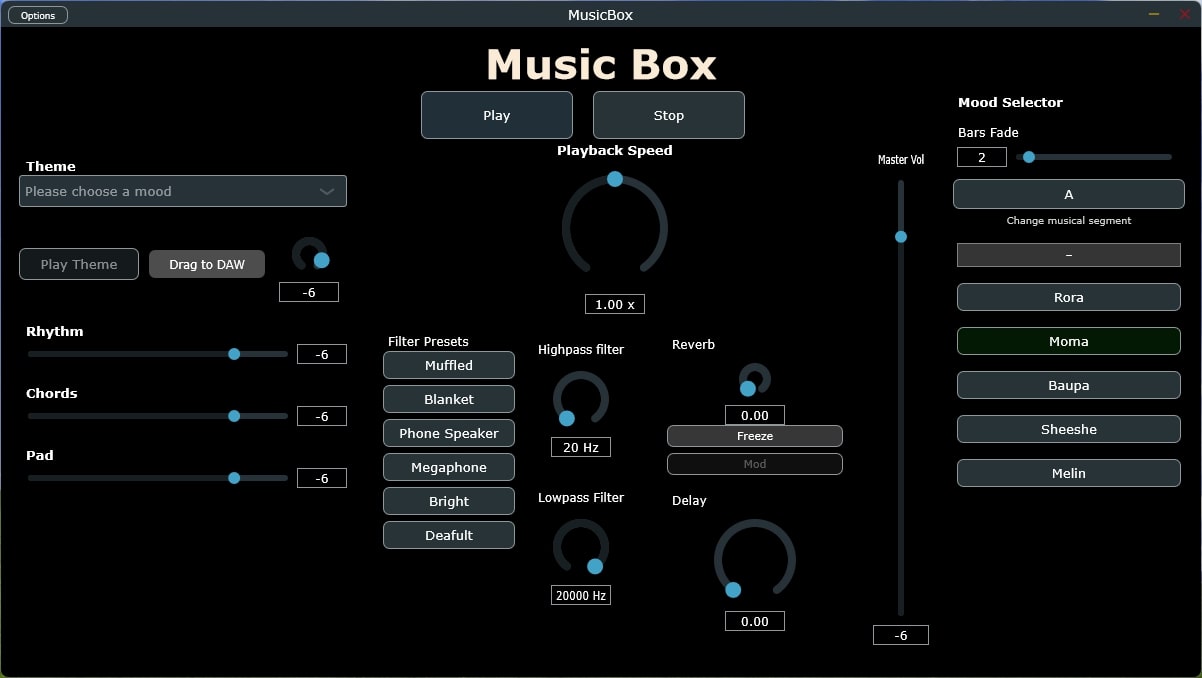Viewport: 1202px width, 678px height.
Task: Select the Sheeshe mood
Action: (1068, 429)
